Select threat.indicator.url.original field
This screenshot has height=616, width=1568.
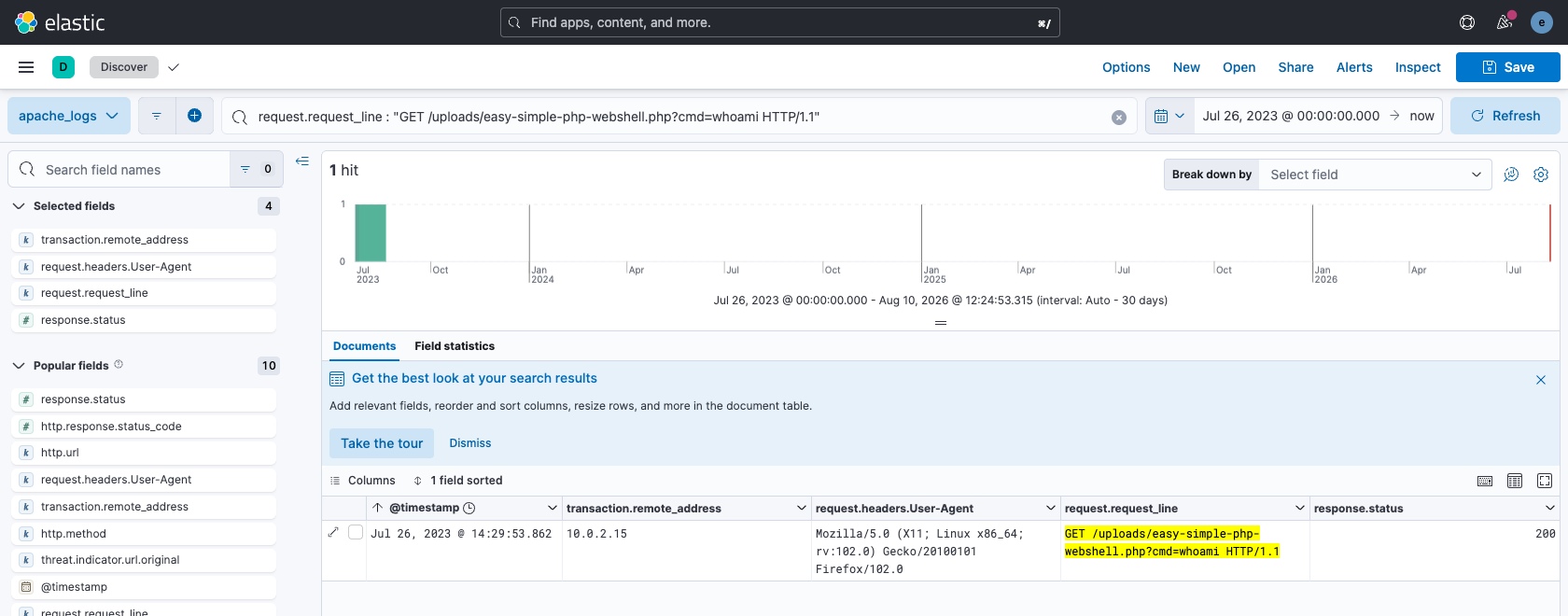(x=145, y=560)
